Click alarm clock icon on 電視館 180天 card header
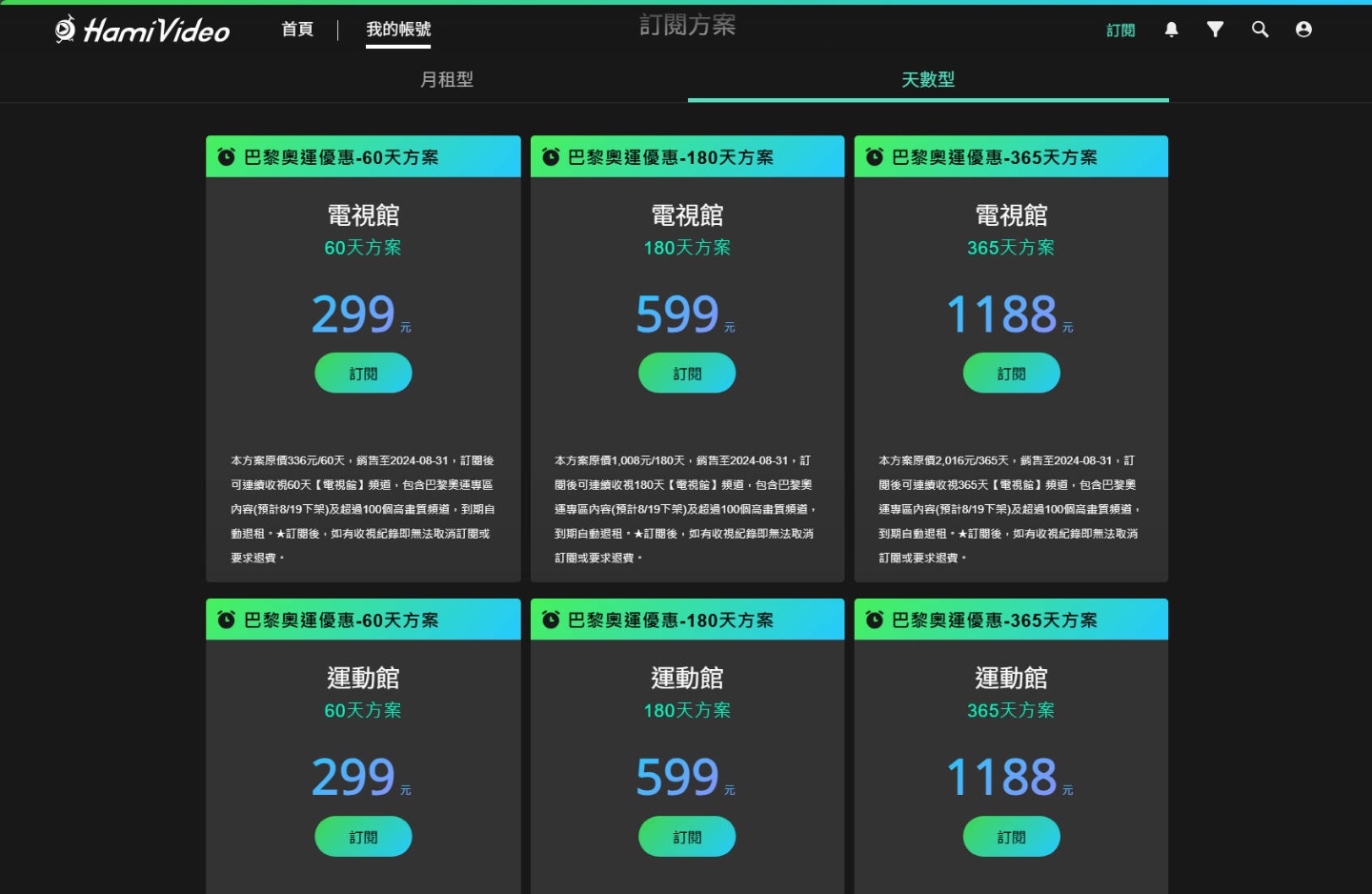 (551, 156)
